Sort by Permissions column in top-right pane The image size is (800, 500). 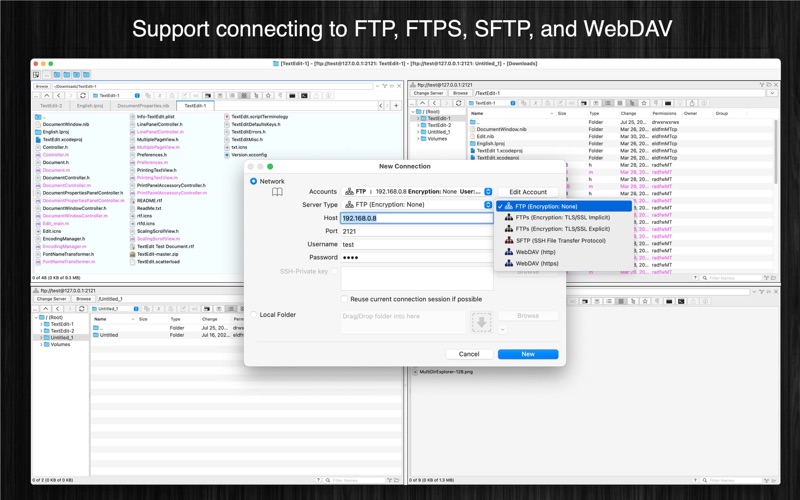[x=664, y=113]
